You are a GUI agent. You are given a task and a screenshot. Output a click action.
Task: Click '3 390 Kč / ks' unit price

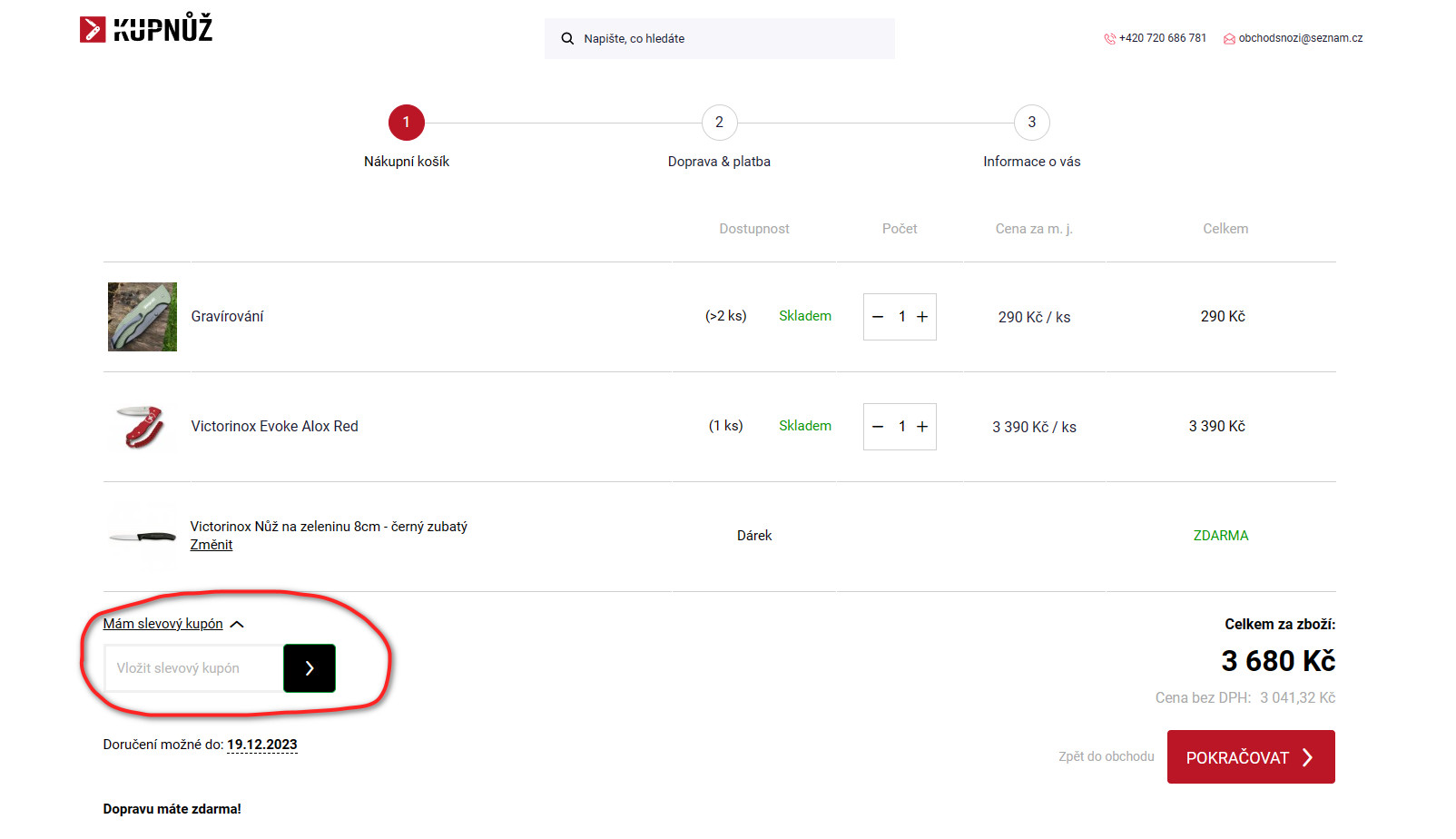(x=1034, y=428)
